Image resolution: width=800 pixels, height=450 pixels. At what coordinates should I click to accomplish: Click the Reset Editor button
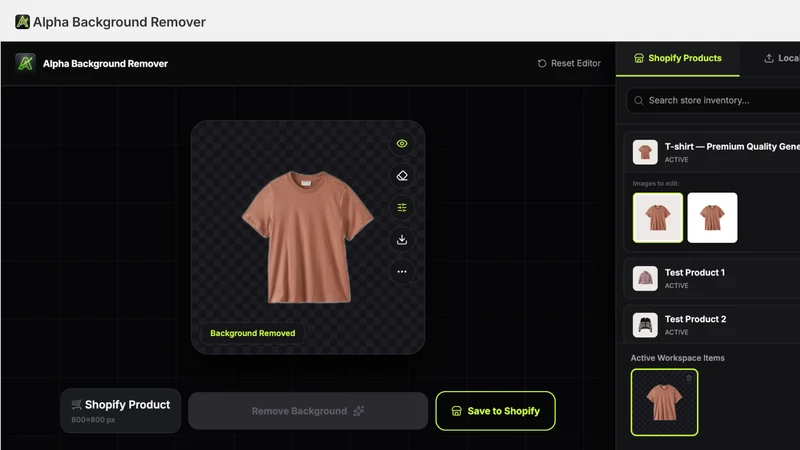pyautogui.click(x=569, y=63)
